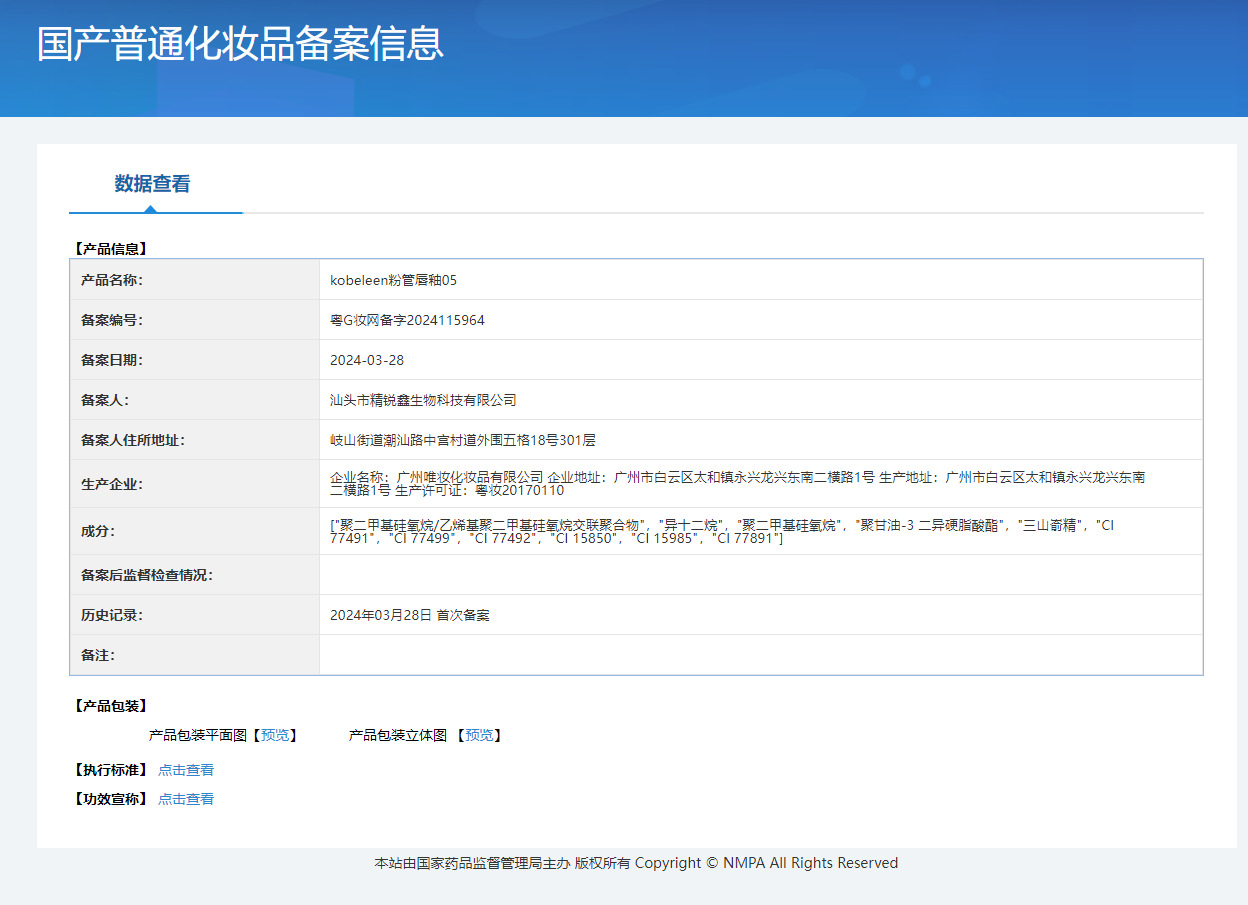Open 预览 link for 产品包装平面图
Screen dimensions: 1248x905
(x=275, y=735)
